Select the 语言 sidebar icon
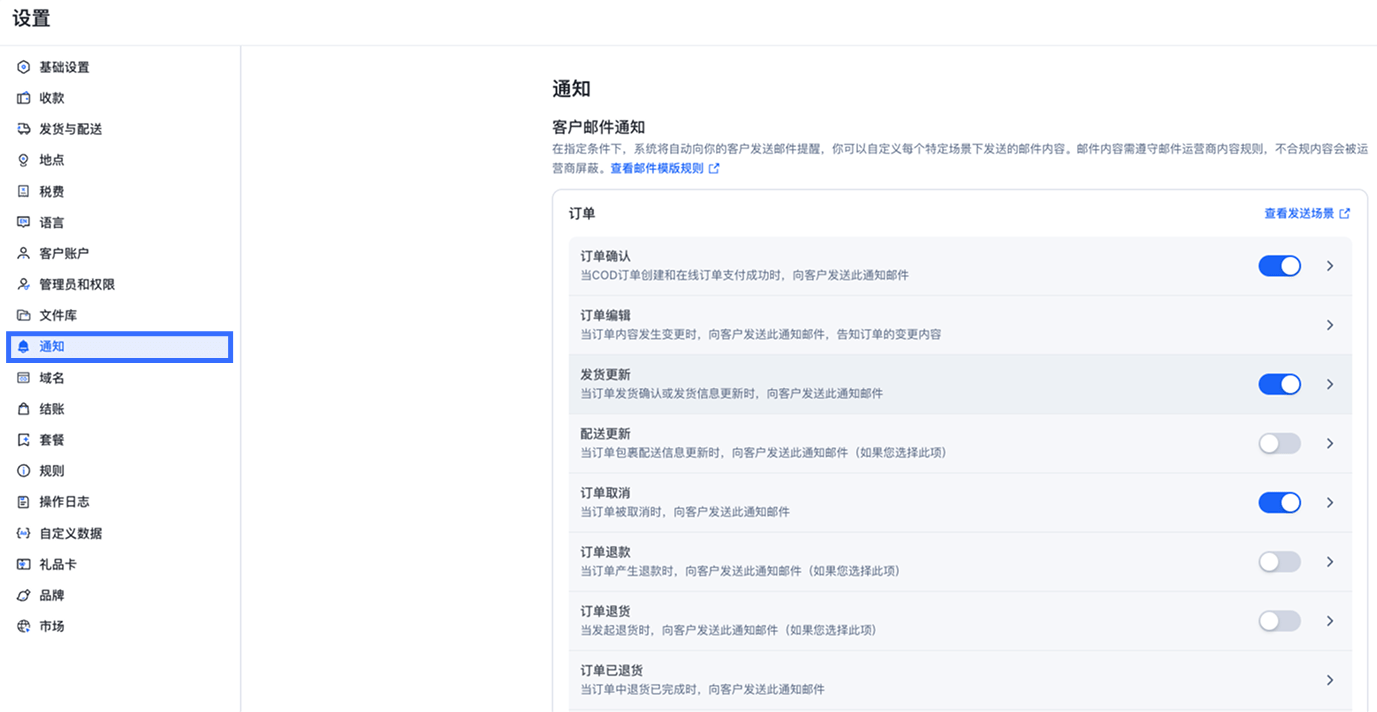 (x=22, y=221)
